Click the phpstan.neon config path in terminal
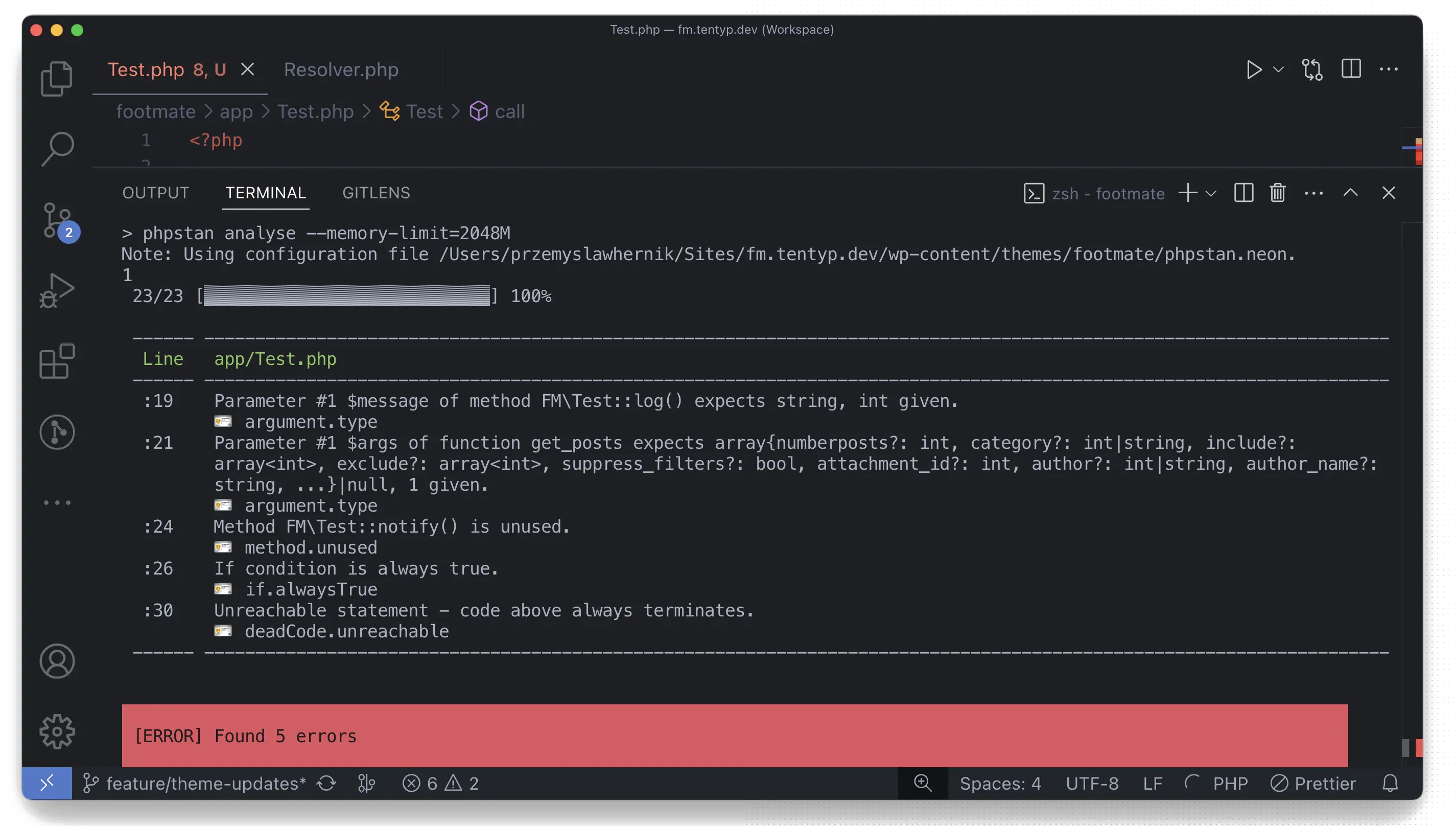The image size is (1456, 826). [866, 254]
